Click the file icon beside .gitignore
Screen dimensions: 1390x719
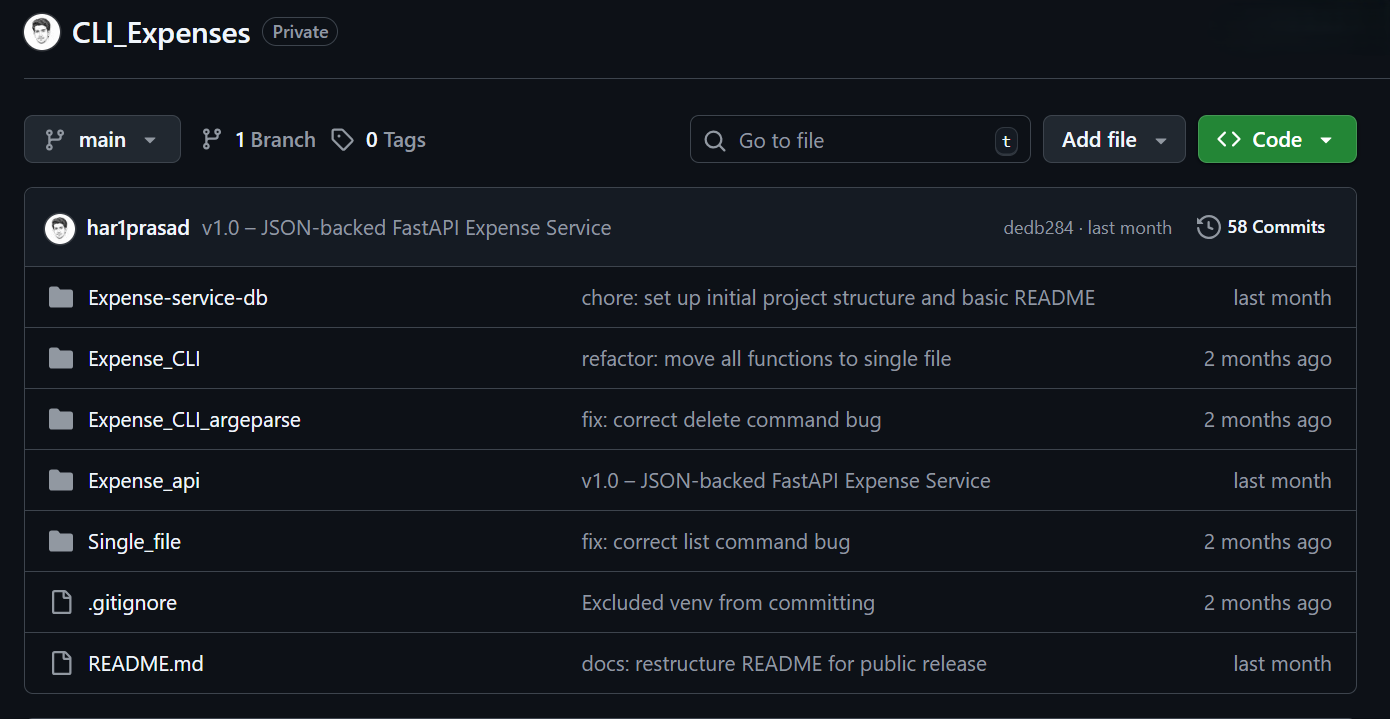point(60,602)
